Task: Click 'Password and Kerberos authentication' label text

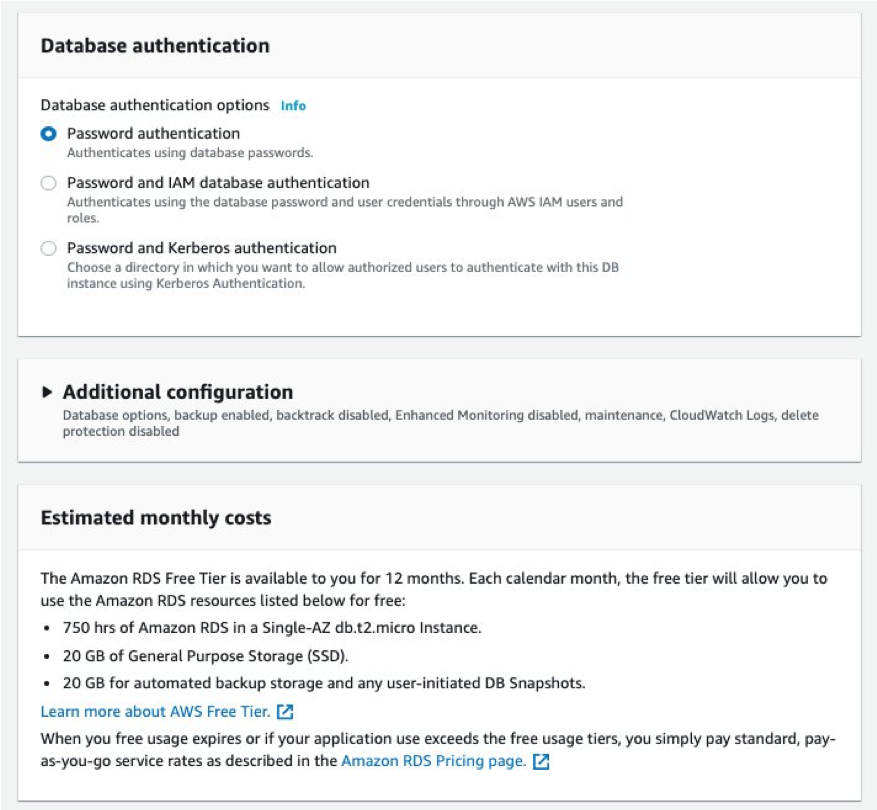Action: click(201, 248)
